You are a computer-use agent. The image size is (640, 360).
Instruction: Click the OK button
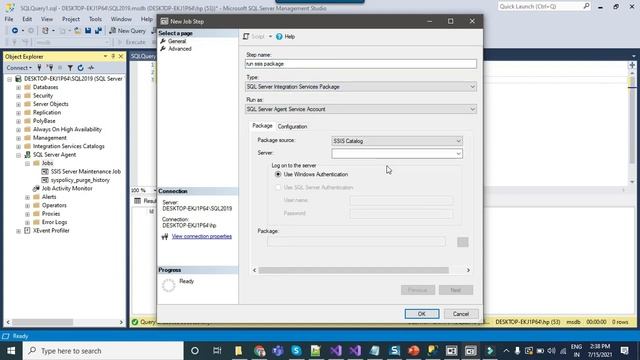tap(422, 314)
